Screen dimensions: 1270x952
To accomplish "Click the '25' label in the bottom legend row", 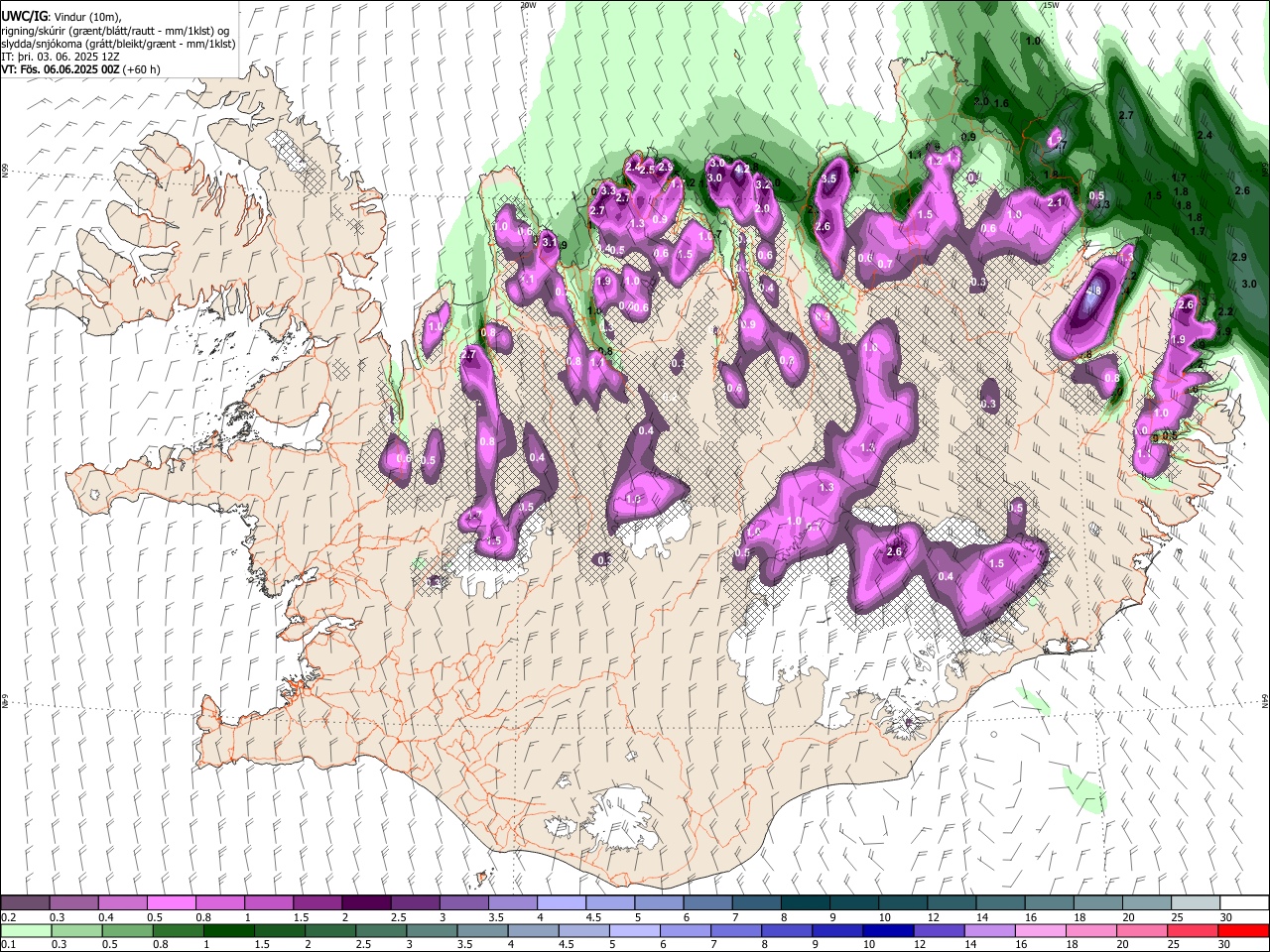I will point(1173,944).
